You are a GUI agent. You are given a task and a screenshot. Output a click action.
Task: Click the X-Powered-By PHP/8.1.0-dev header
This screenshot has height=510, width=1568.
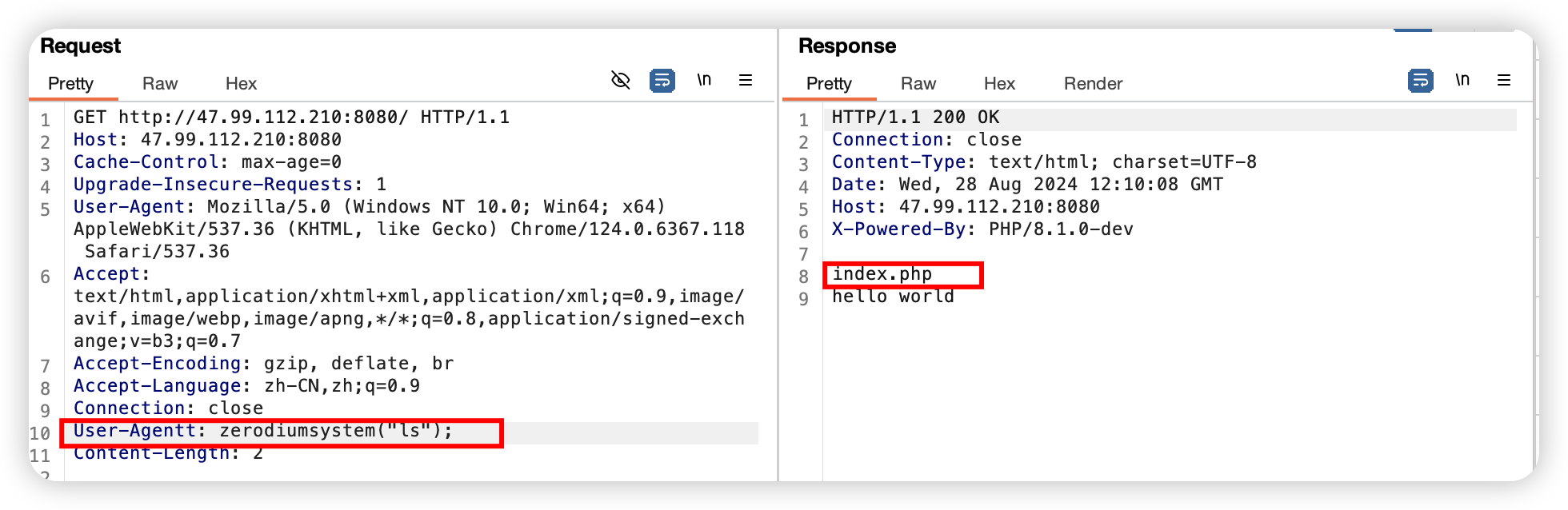point(982,229)
